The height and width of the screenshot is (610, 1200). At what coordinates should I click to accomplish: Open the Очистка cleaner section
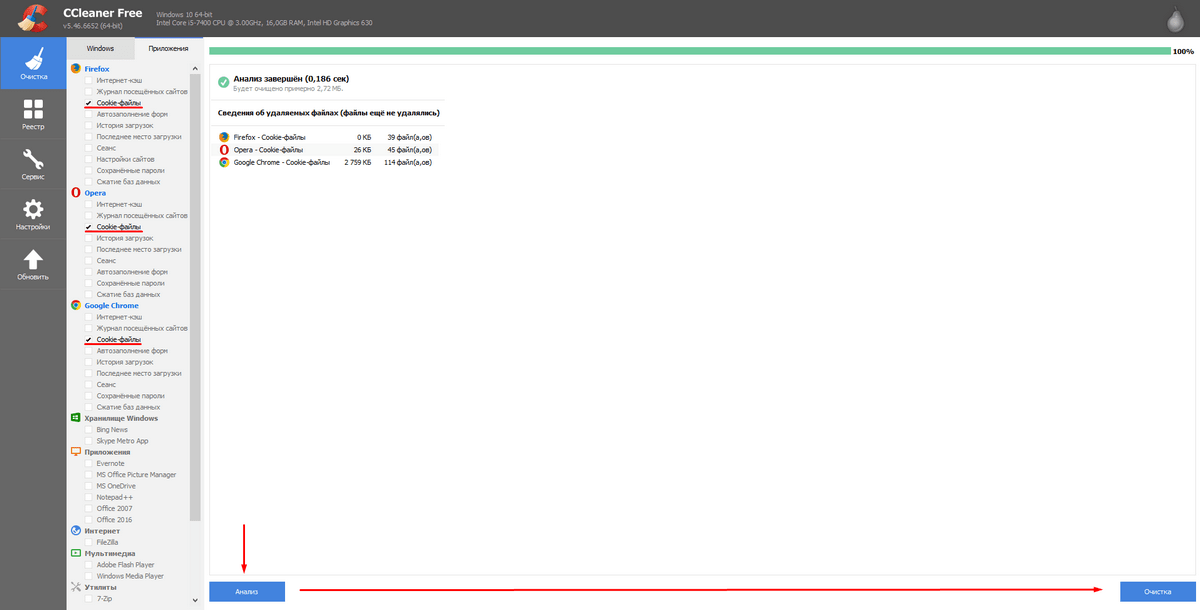click(x=33, y=62)
